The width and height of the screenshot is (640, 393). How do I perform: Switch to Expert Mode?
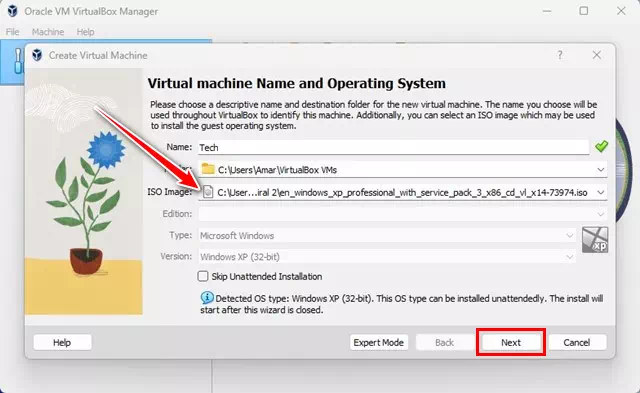pyautogui.click(x=378, y=342)
